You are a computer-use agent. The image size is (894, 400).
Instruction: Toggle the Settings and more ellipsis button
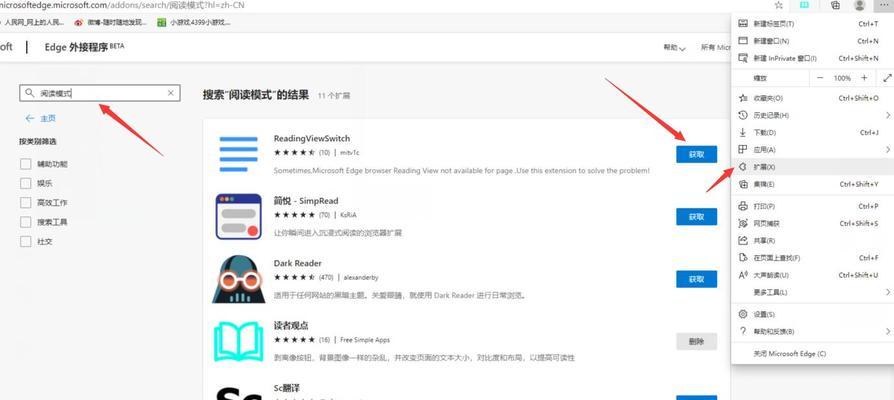[884, 5]
